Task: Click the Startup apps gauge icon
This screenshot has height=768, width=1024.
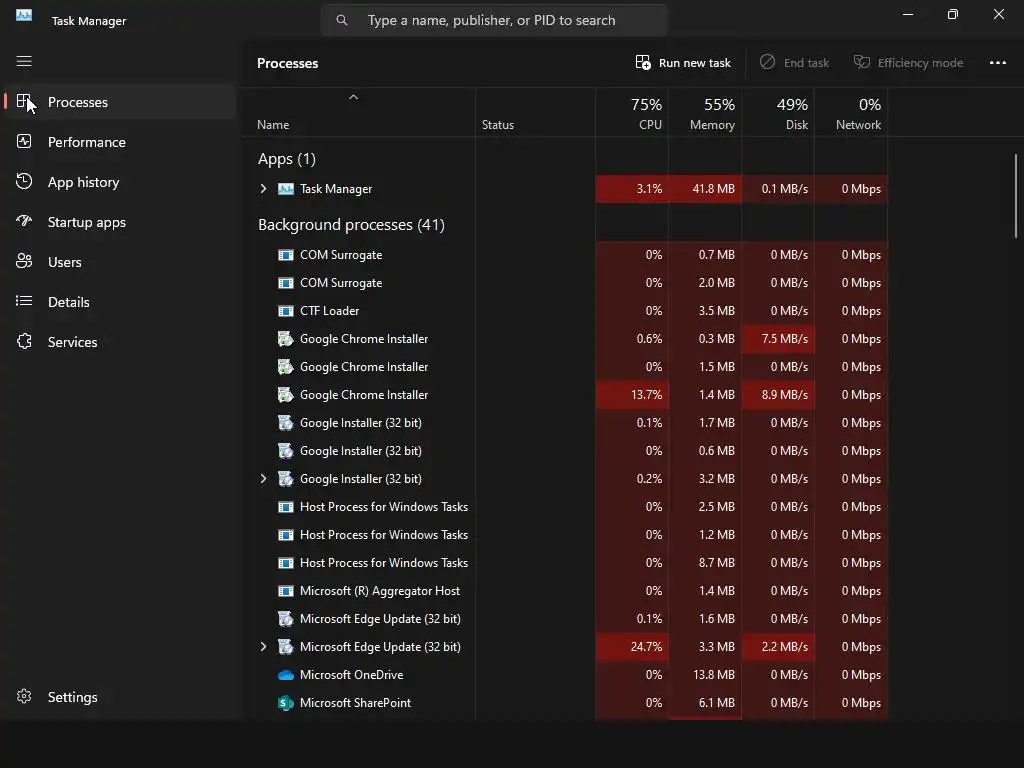Action: click(24, 221)
